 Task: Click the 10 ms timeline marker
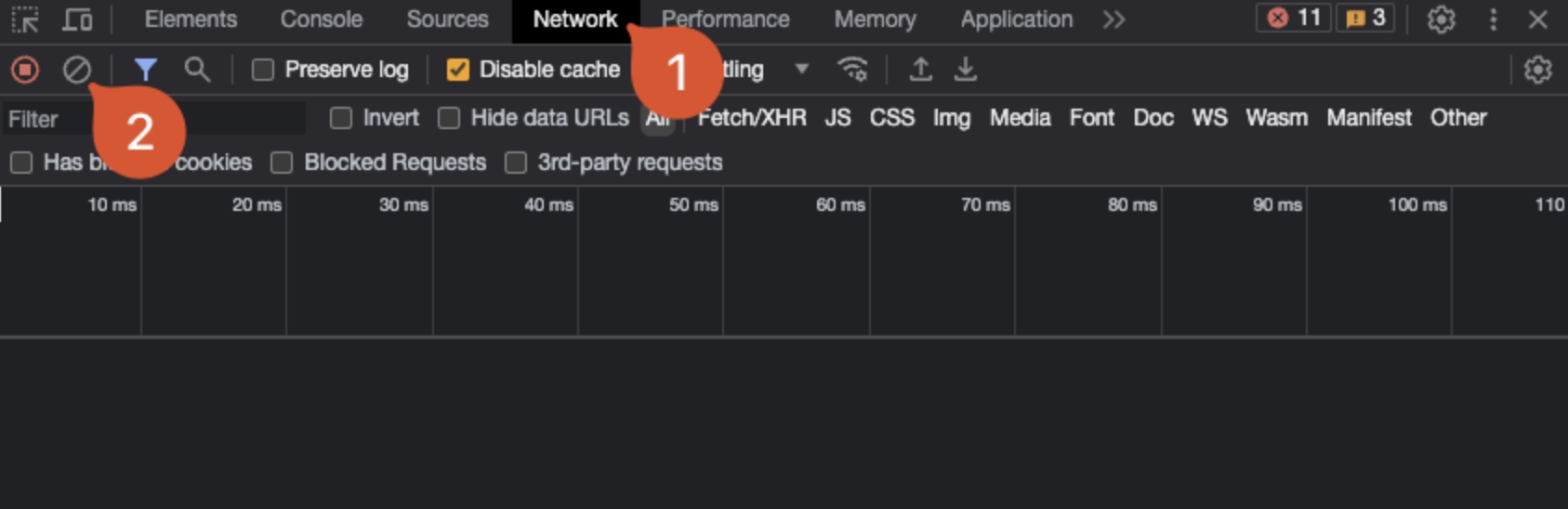point(112,204)
